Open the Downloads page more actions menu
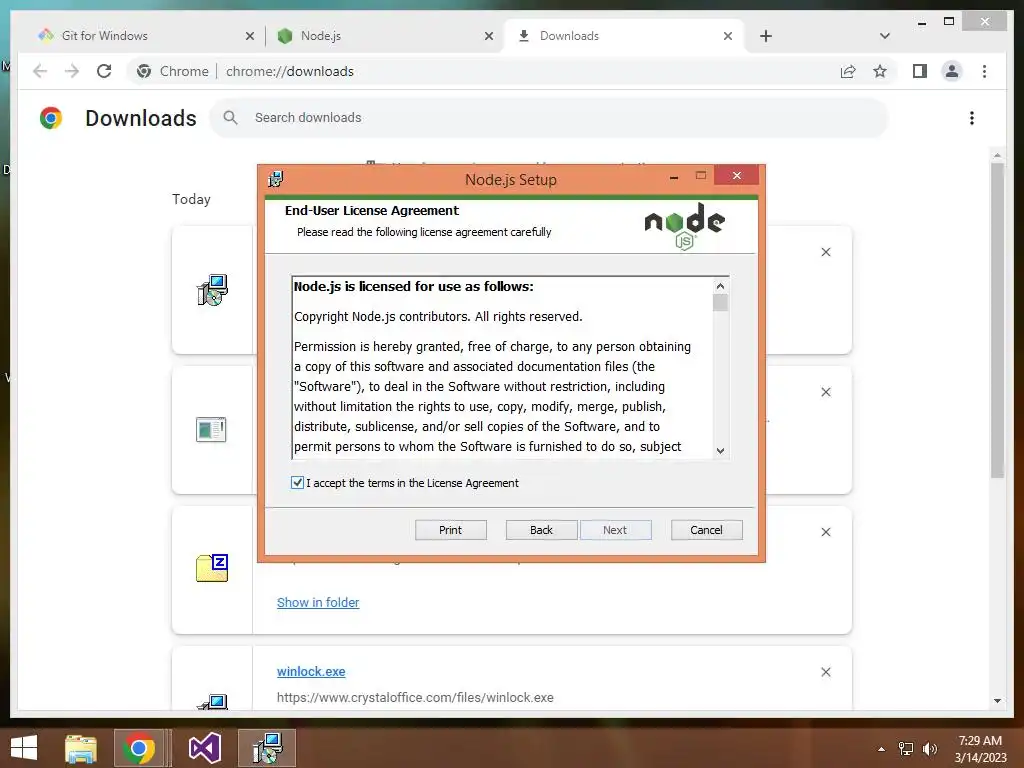The image size is (1024, 768). tap(972, 118)
